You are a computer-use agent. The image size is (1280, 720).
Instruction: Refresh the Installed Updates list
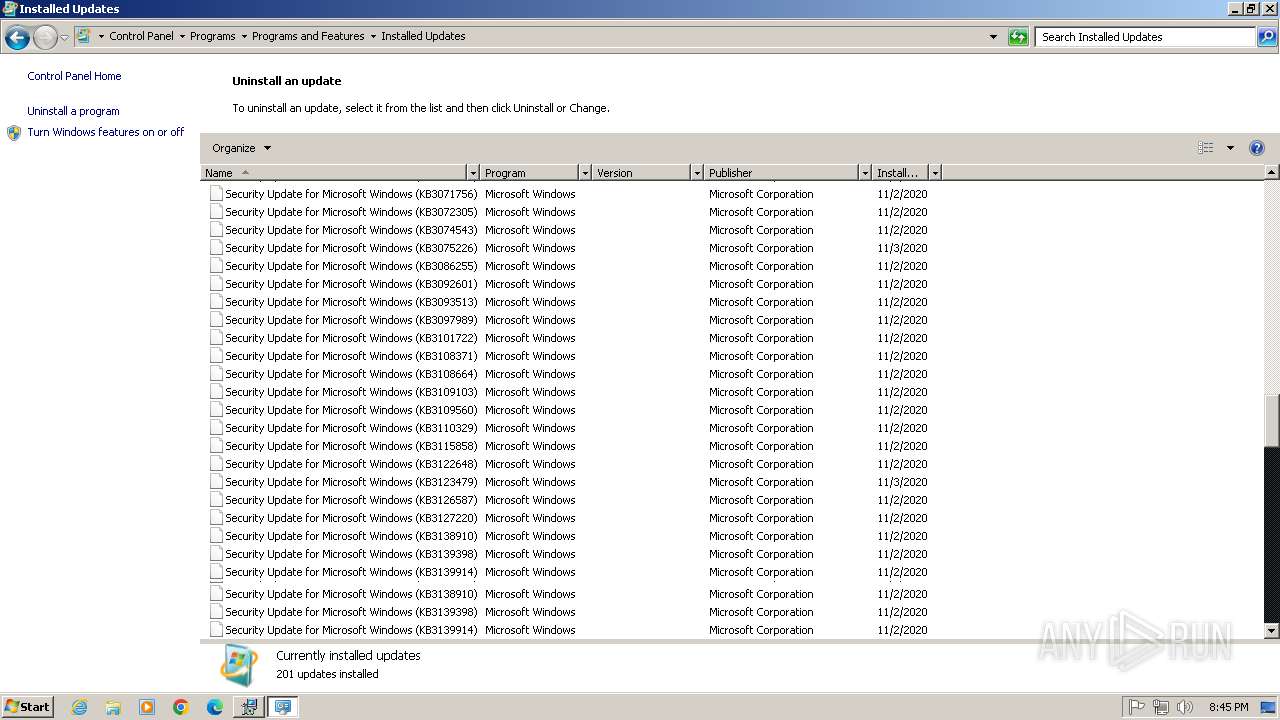point(1018,37)
